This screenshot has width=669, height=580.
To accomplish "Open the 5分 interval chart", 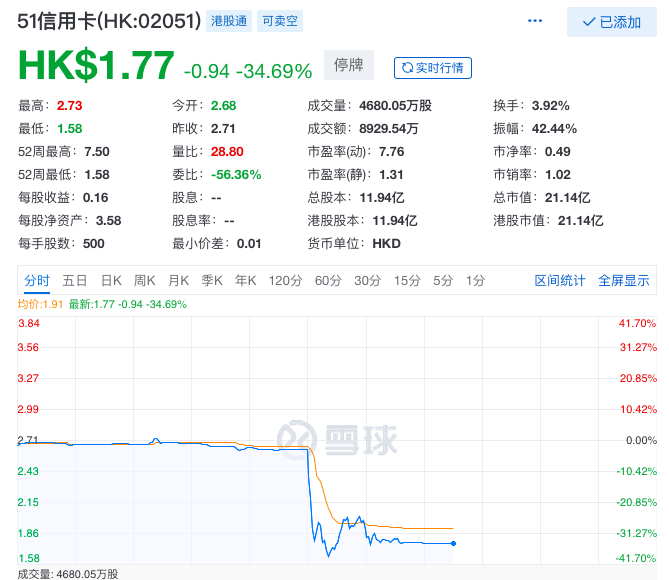I will coord(443,280).
